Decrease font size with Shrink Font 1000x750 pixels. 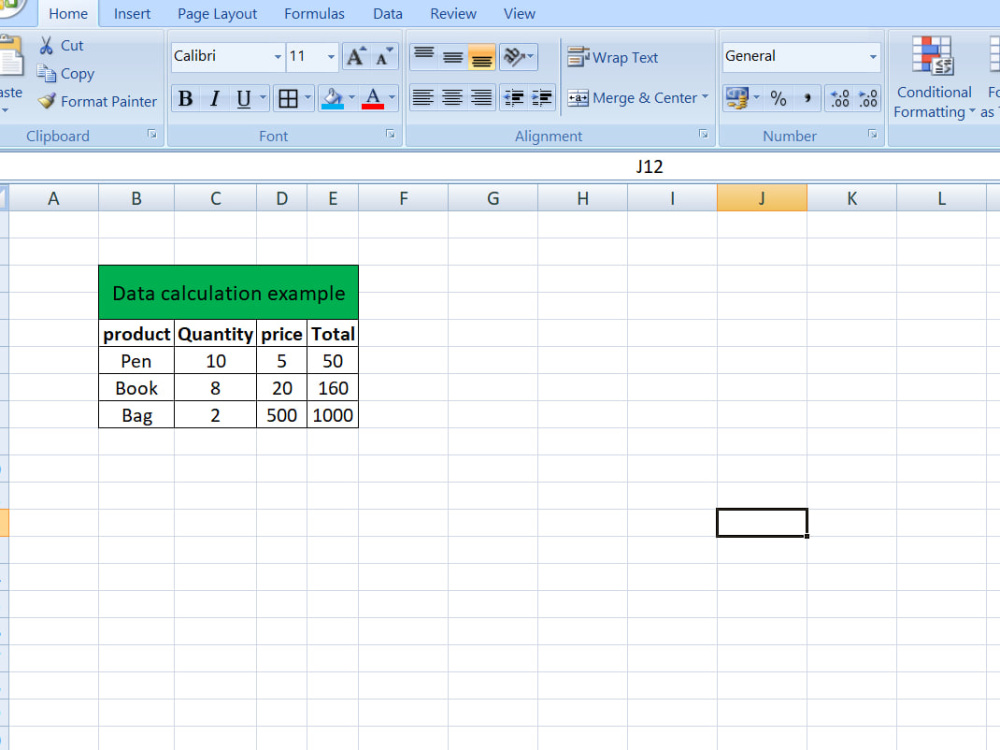pos(385,57)
